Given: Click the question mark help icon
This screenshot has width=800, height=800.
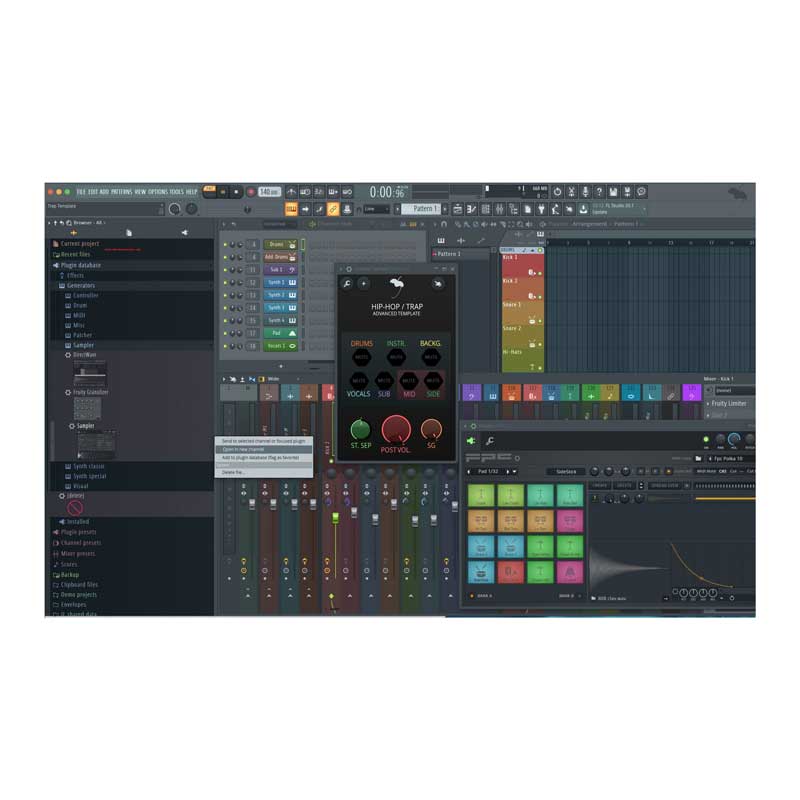Looking at the screenshot, I should tap(599, 192).
